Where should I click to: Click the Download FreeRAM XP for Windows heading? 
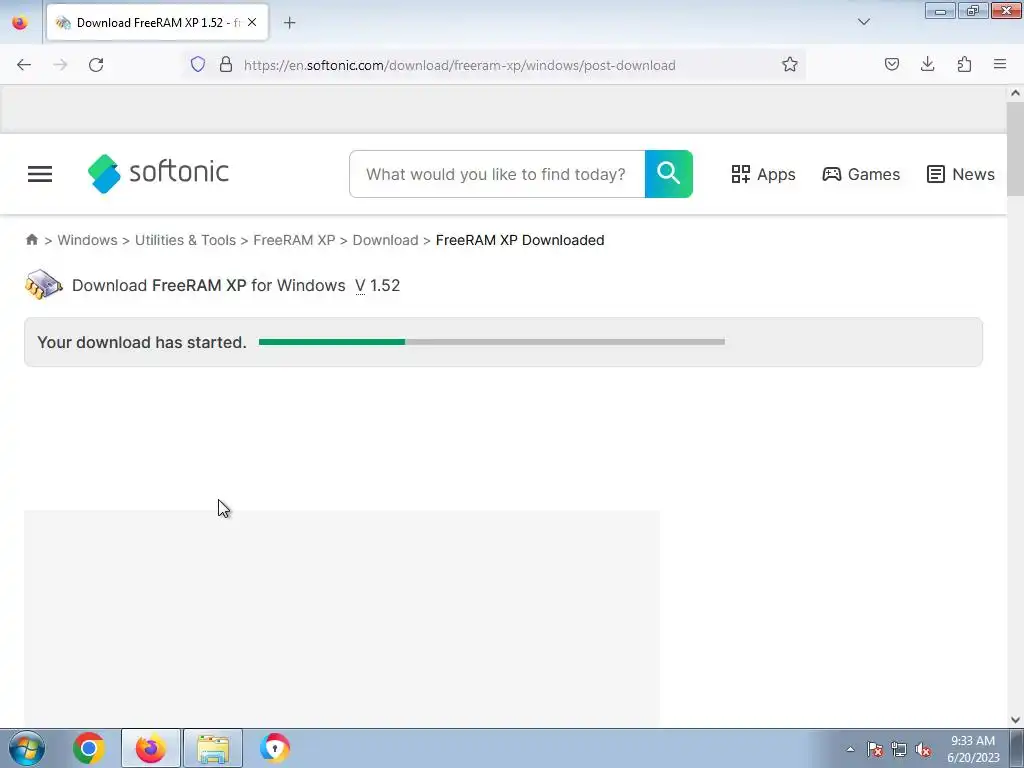coord(208,285)
